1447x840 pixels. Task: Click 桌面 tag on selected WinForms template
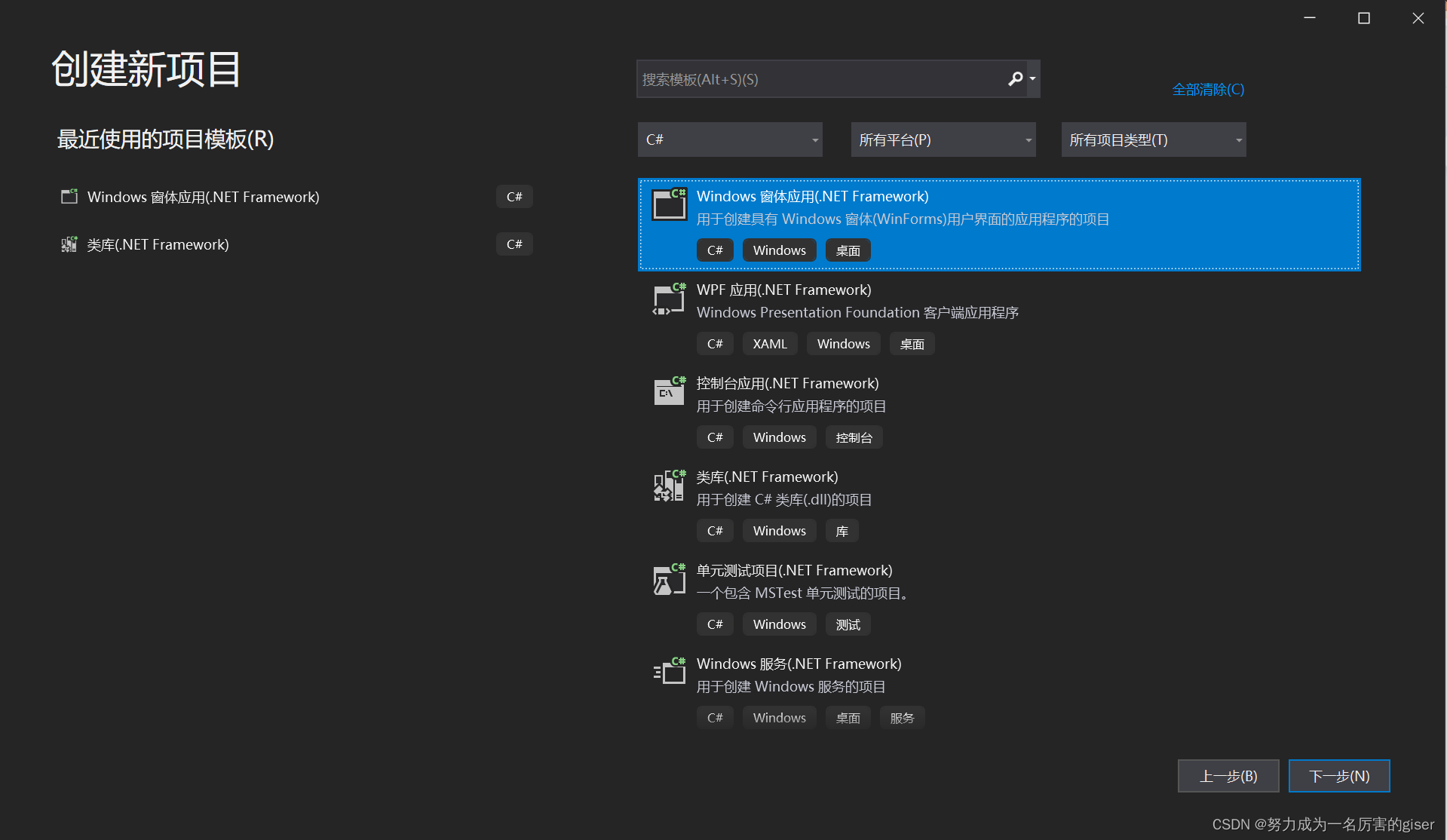[848, 250]
